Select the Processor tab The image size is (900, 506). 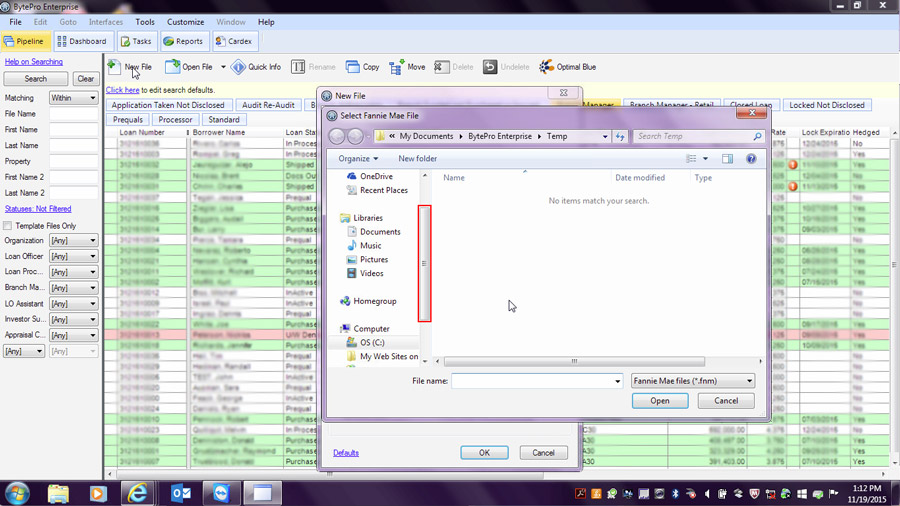coord(175,119)
